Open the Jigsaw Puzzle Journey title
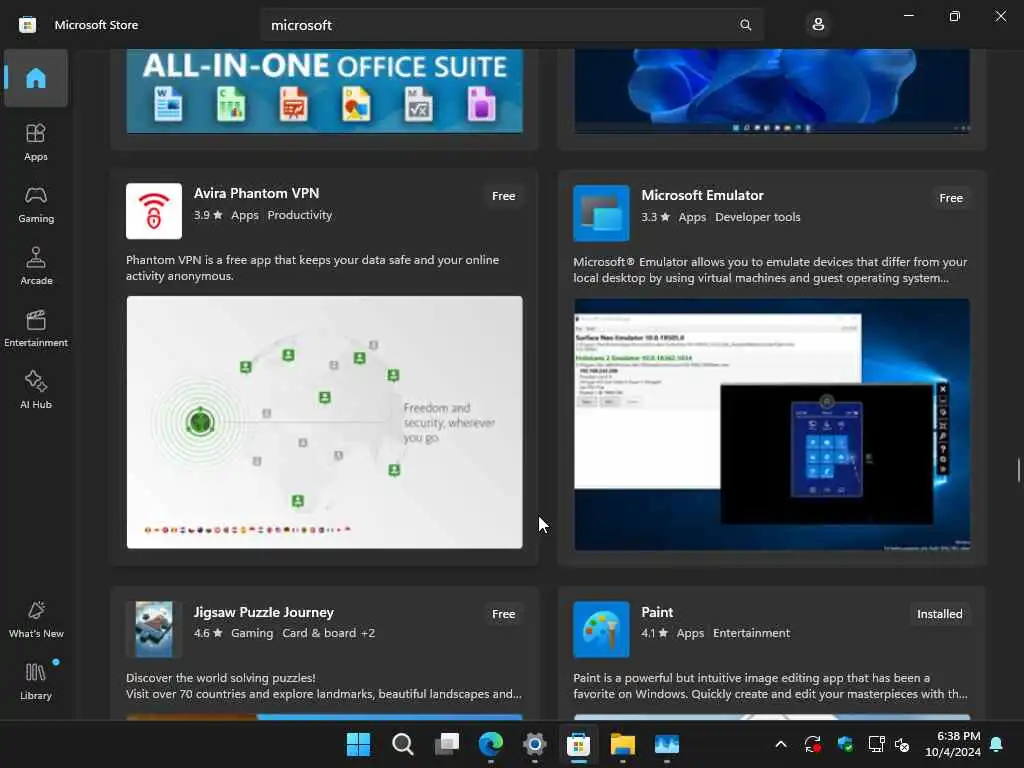Screen dimensions: 1024x768 (263, 613)
